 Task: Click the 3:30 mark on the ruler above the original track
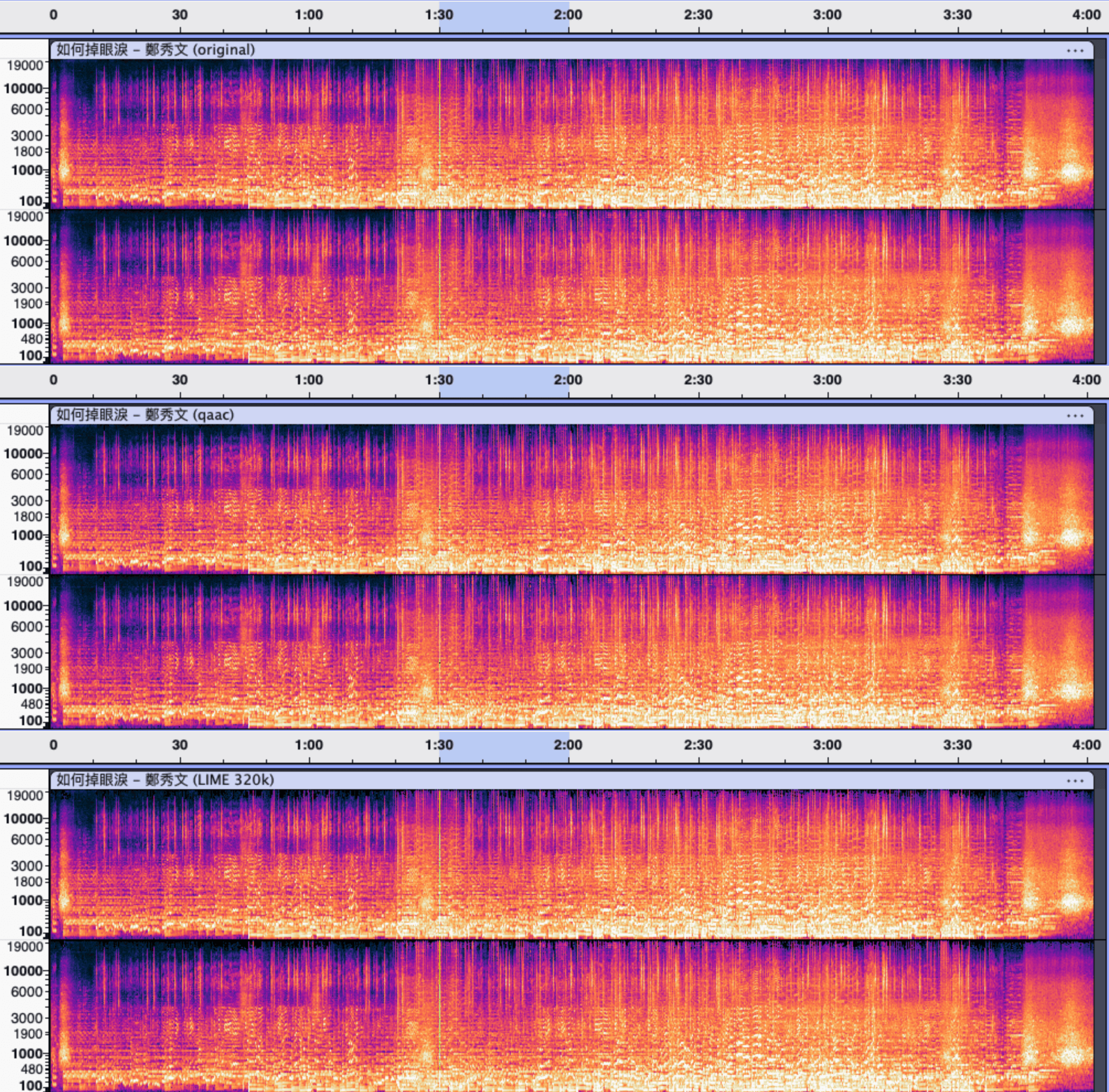tap(957, 15)
